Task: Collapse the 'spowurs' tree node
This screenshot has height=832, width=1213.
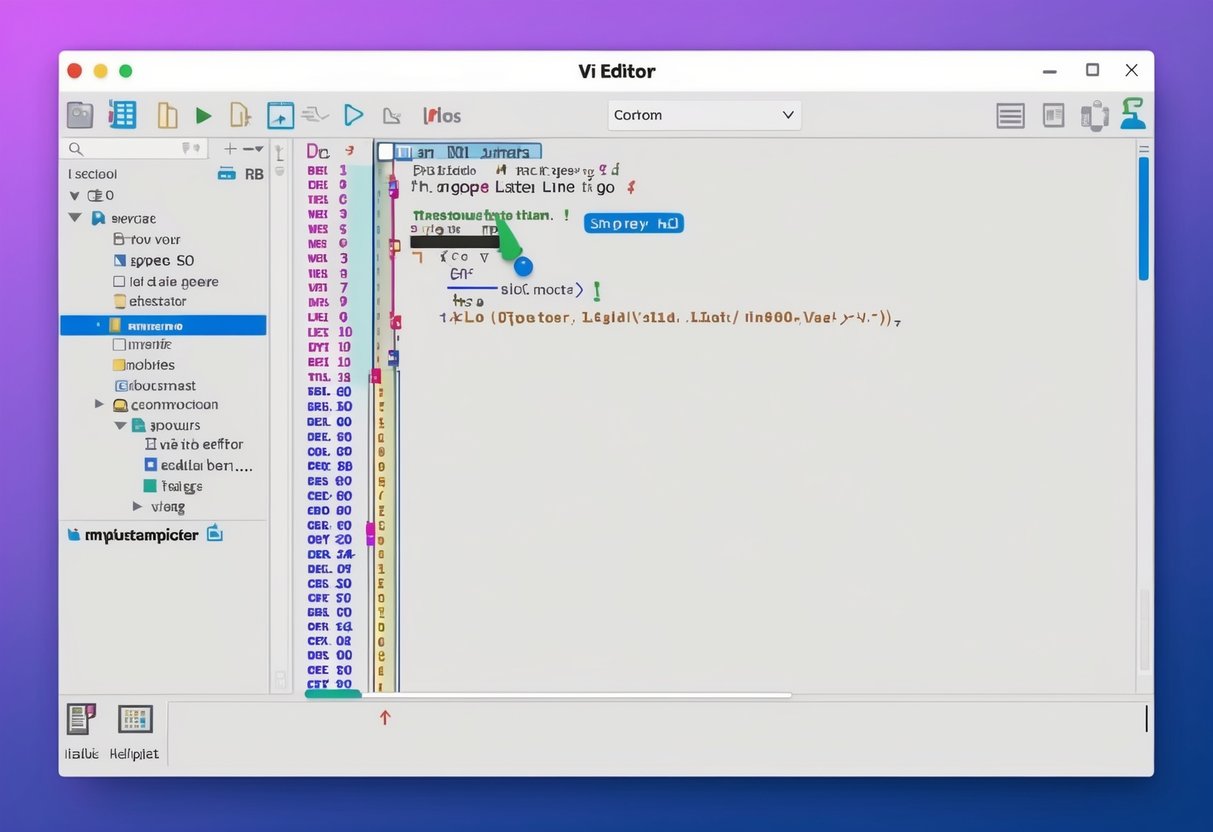Action: [120, 425]
